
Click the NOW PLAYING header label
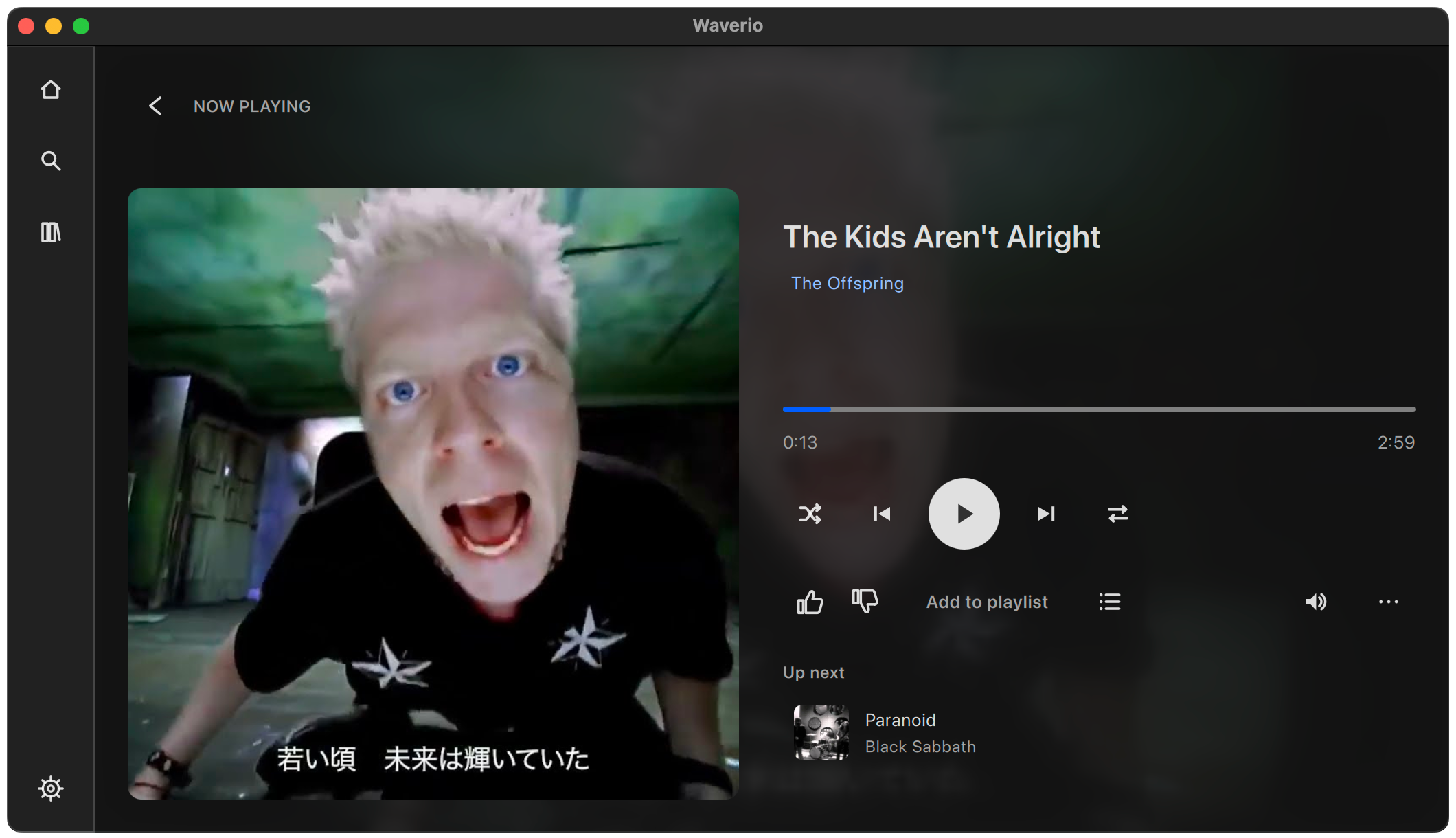coord(252,106)
